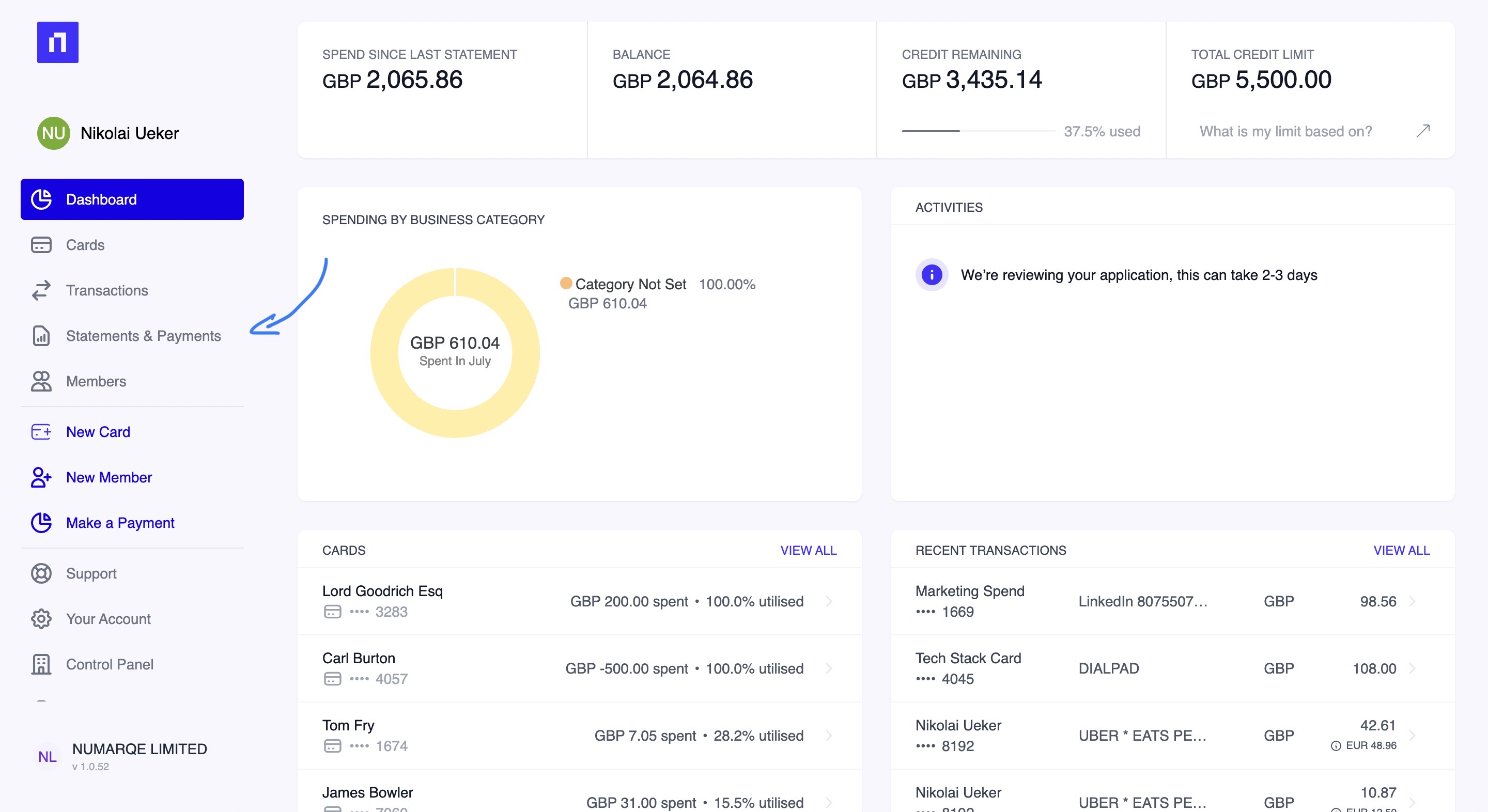Screen dimensions: 1488x812
Task: Expand DIALPAD transaction row chevron
Action: [1412, 668]
